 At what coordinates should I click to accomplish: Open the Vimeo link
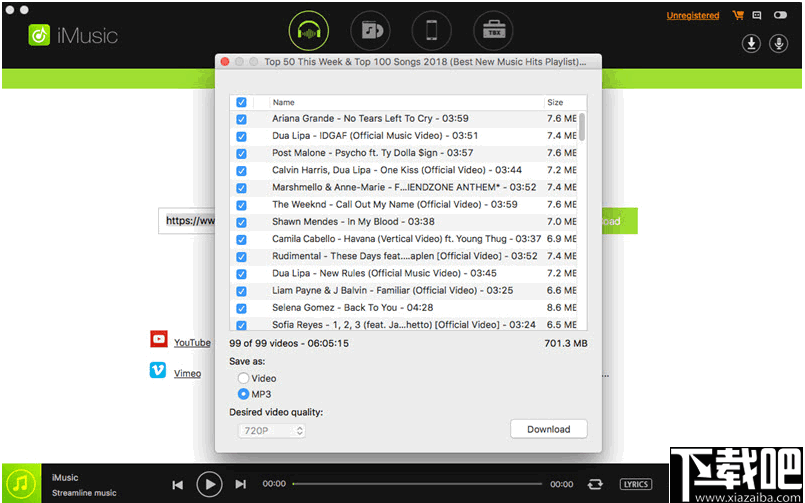(187, 373)
